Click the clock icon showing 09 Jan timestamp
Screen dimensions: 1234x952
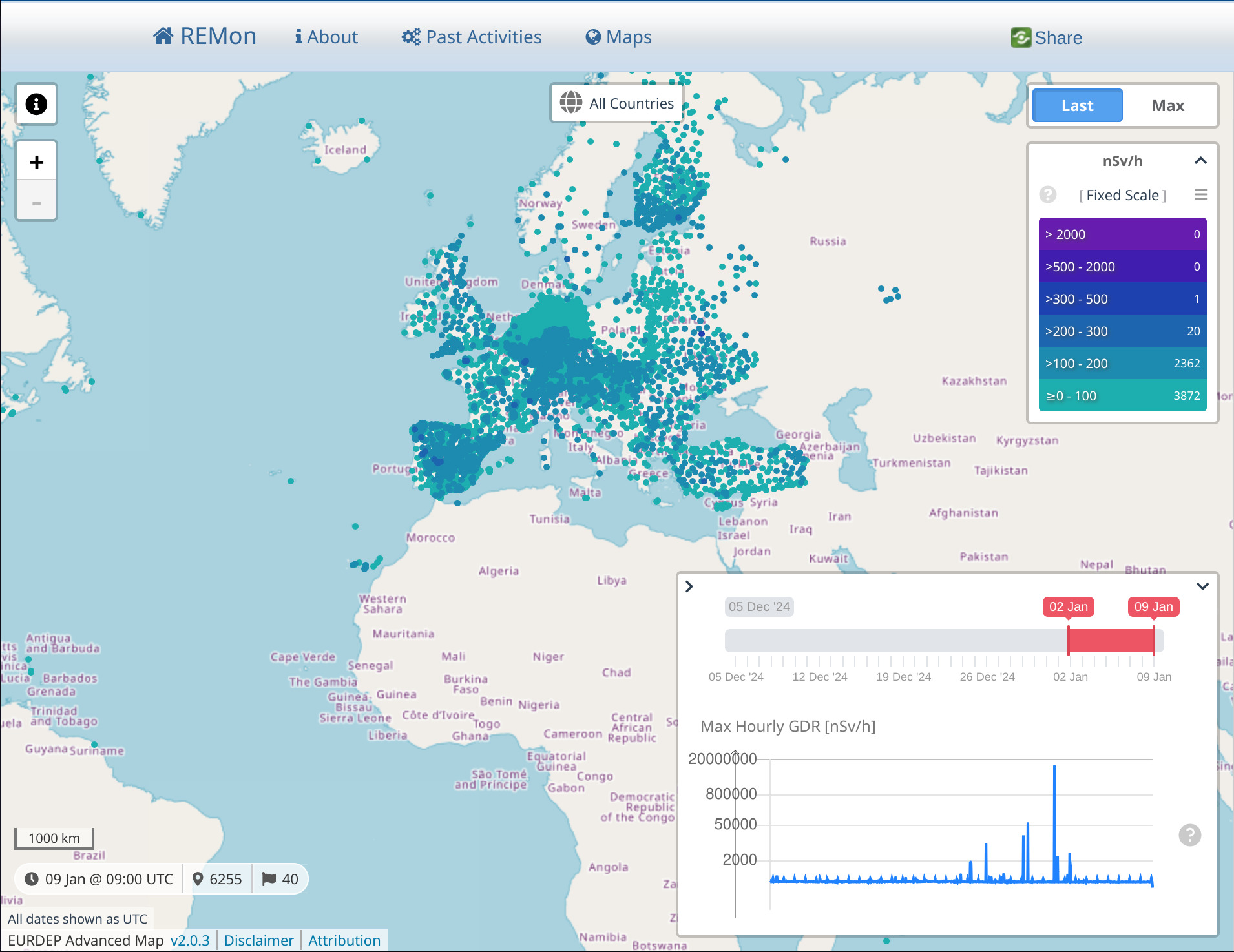coord(32,878)
